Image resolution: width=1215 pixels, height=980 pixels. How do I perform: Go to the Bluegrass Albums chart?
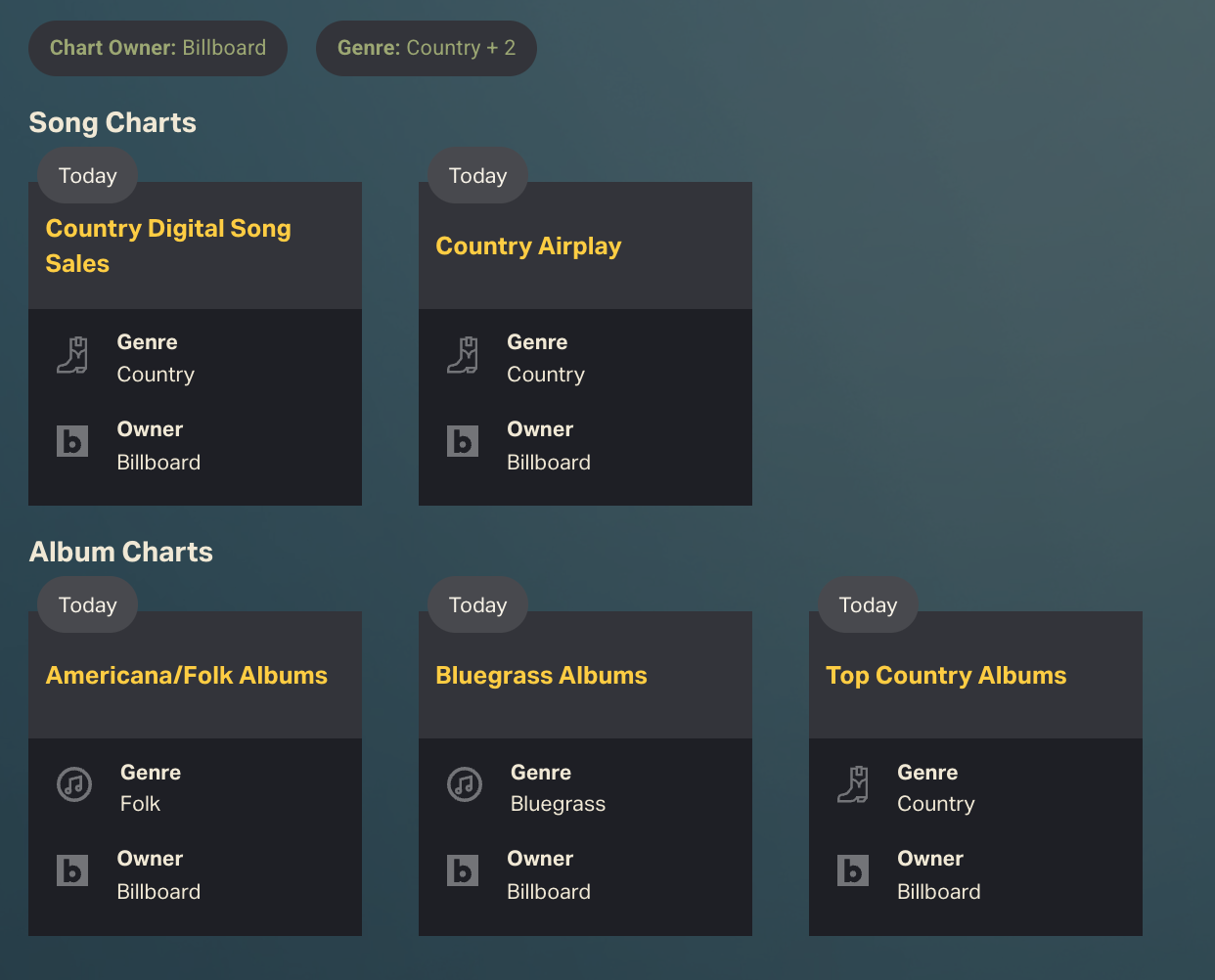(541, 676)
